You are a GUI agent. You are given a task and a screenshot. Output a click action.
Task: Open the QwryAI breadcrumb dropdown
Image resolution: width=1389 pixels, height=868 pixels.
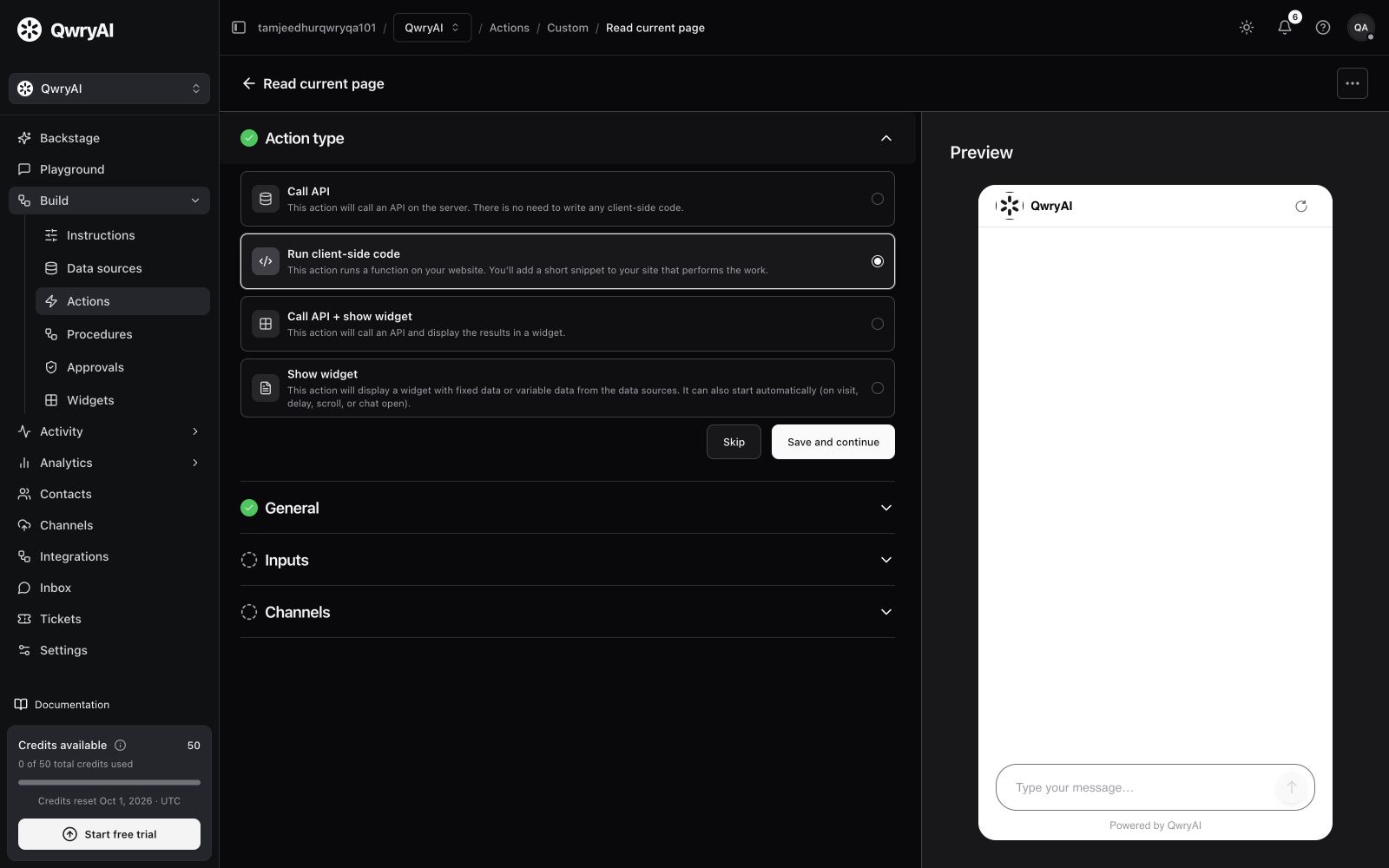click(432, 28)
